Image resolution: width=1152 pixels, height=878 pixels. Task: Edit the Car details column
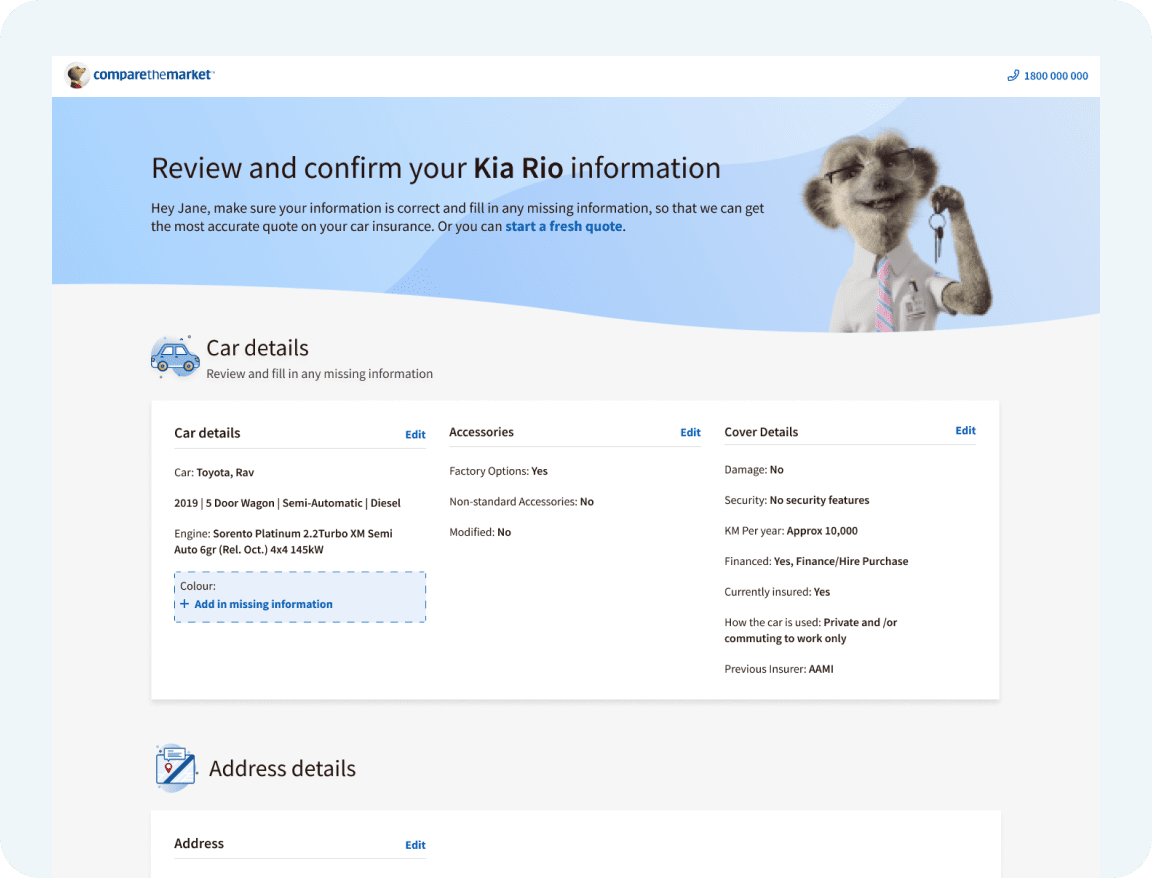pyautogui.click(x=415, y=434)
